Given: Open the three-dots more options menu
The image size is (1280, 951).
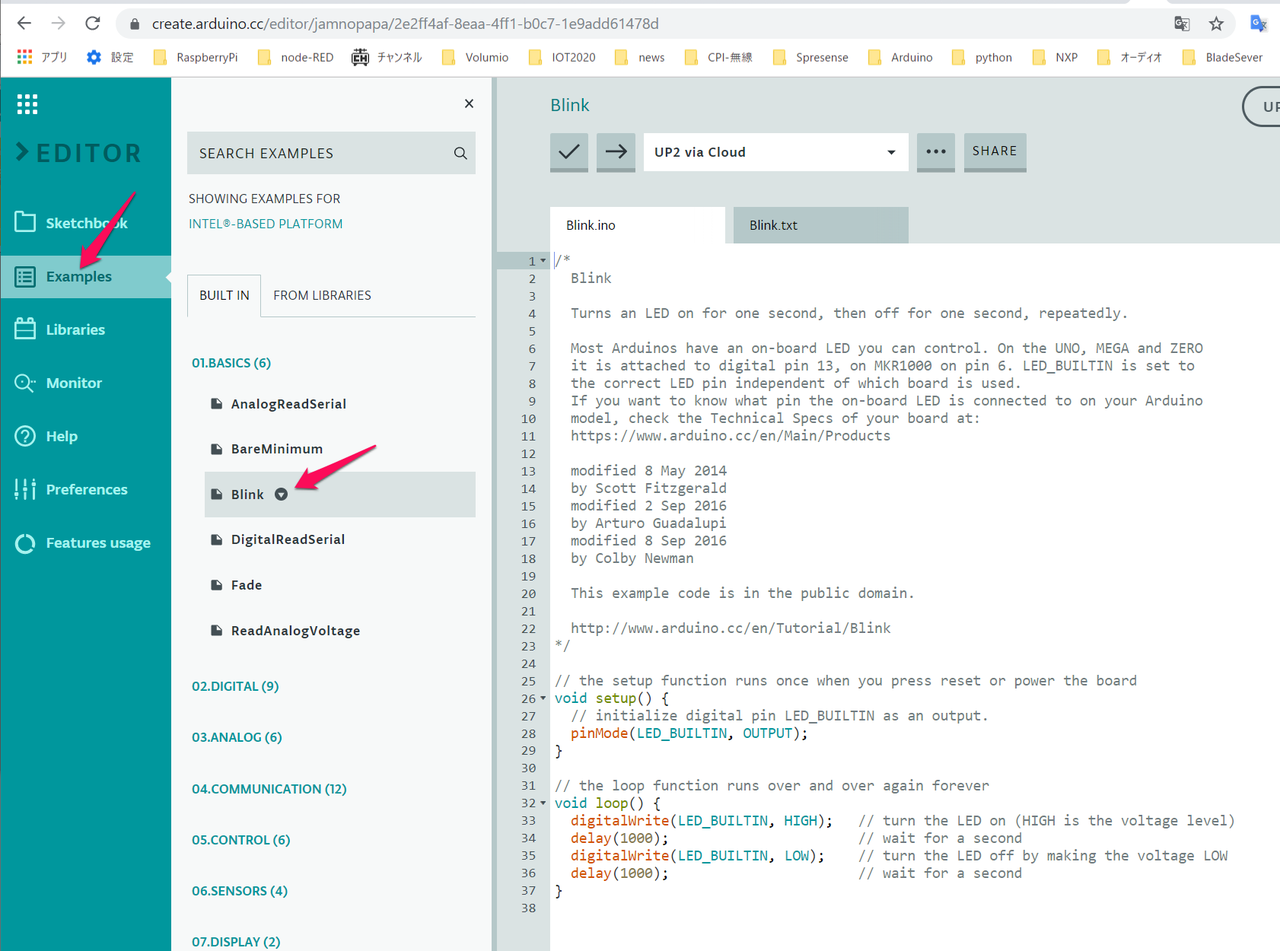Looking at the screenshot, I should coord(935,152).
